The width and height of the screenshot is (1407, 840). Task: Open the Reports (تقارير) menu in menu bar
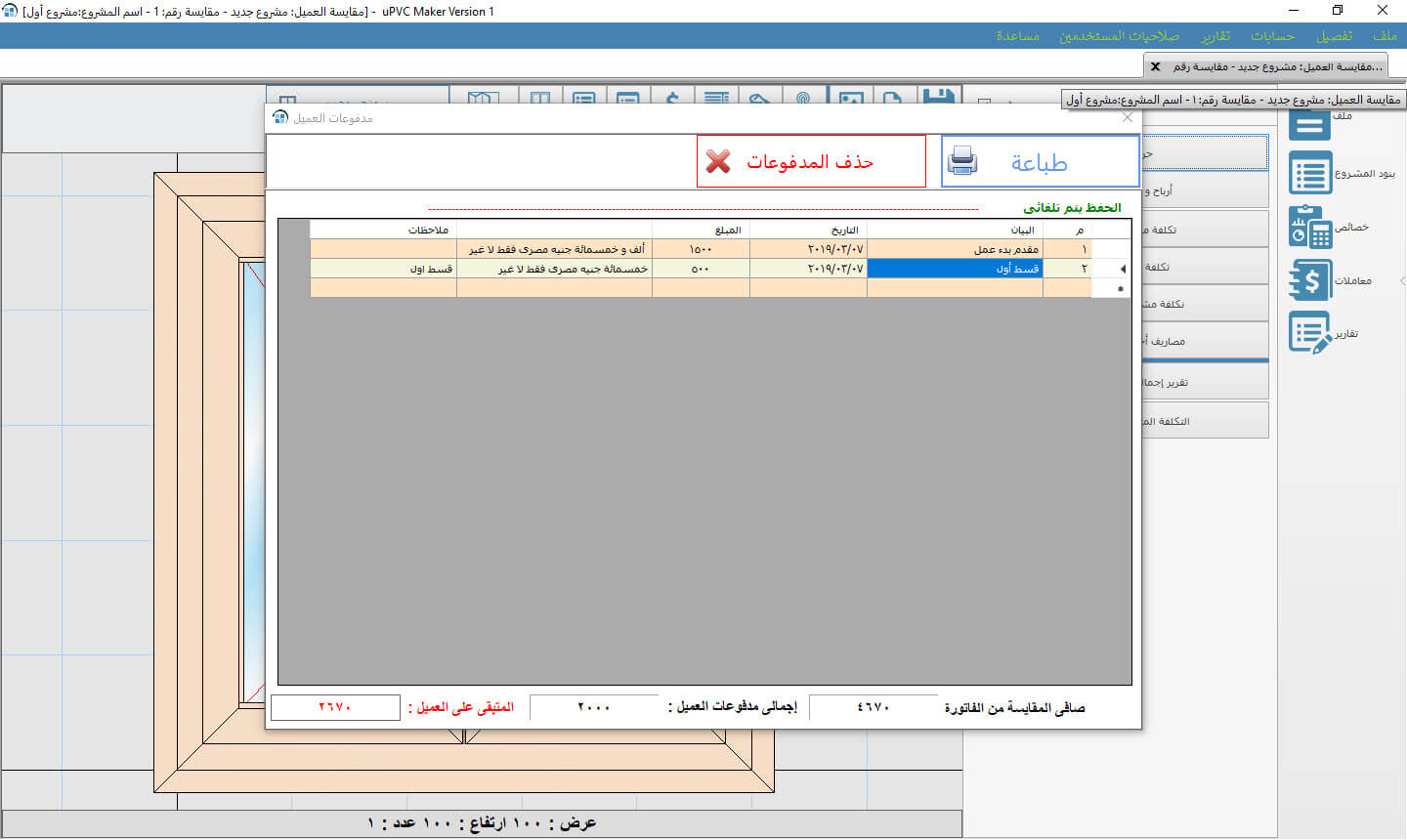pos(1215,36)
